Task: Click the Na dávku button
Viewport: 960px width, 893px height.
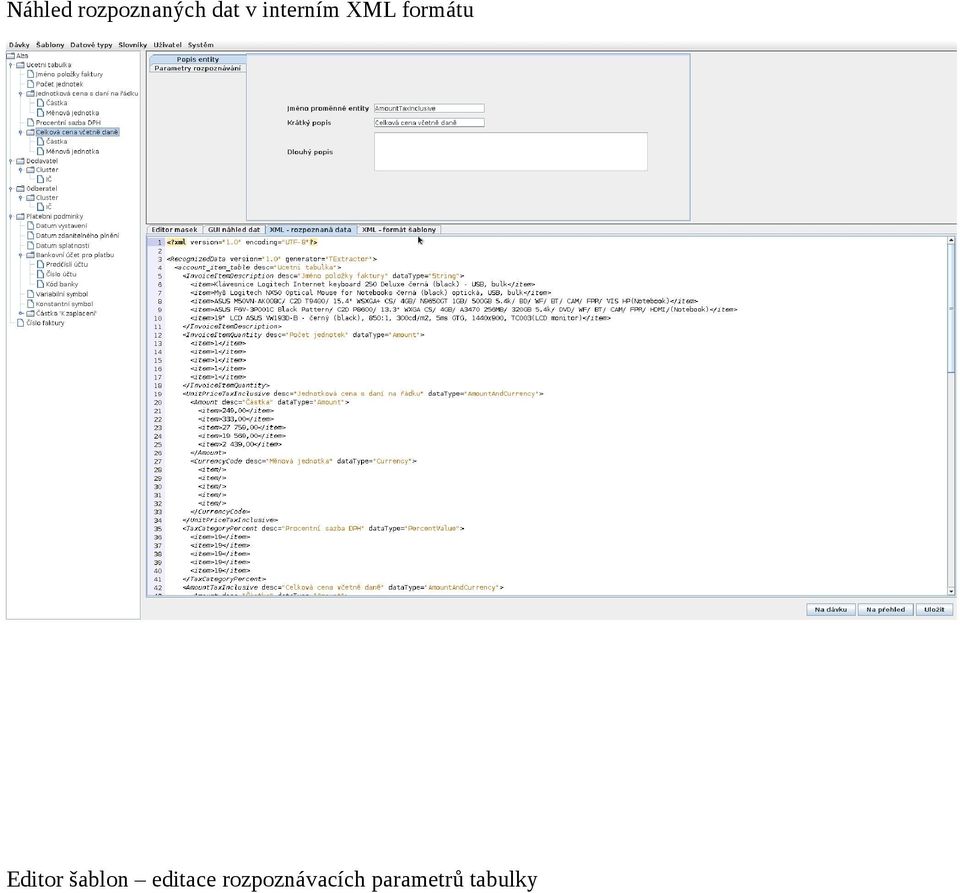Action: [x=831, y=610]
